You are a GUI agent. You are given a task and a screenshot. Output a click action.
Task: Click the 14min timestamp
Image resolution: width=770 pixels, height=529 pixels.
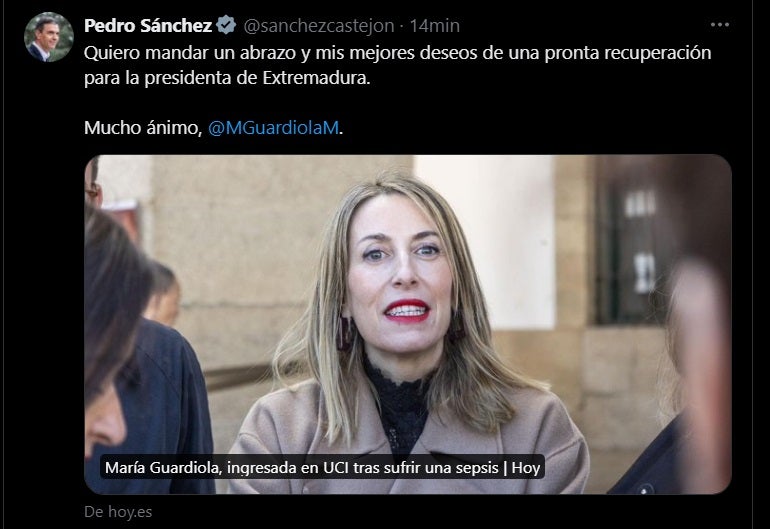coord(435,26)
